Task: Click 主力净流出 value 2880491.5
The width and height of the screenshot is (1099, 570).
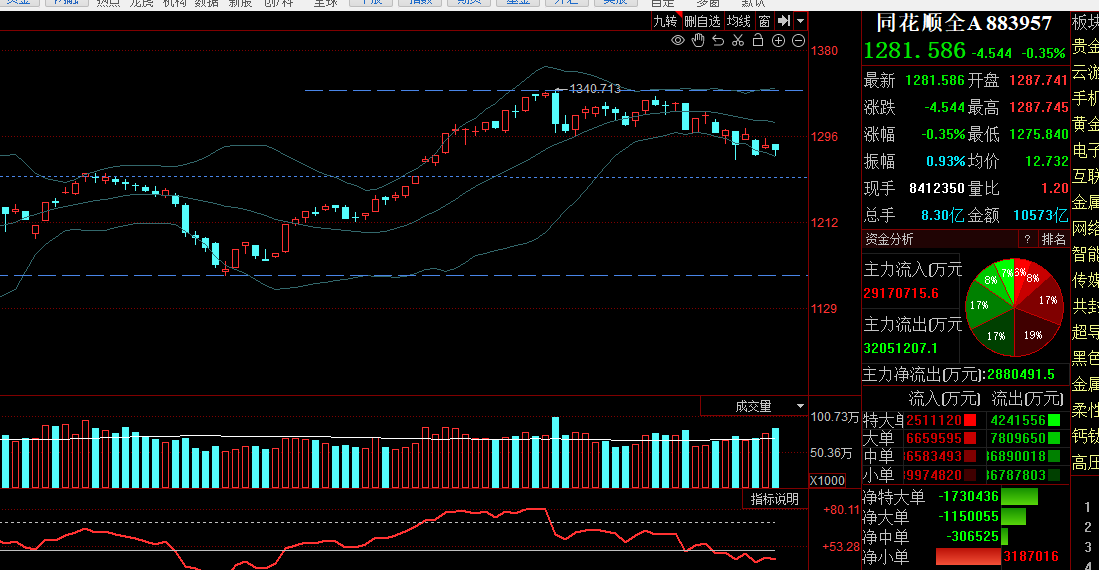Action: click(1020, 374)
